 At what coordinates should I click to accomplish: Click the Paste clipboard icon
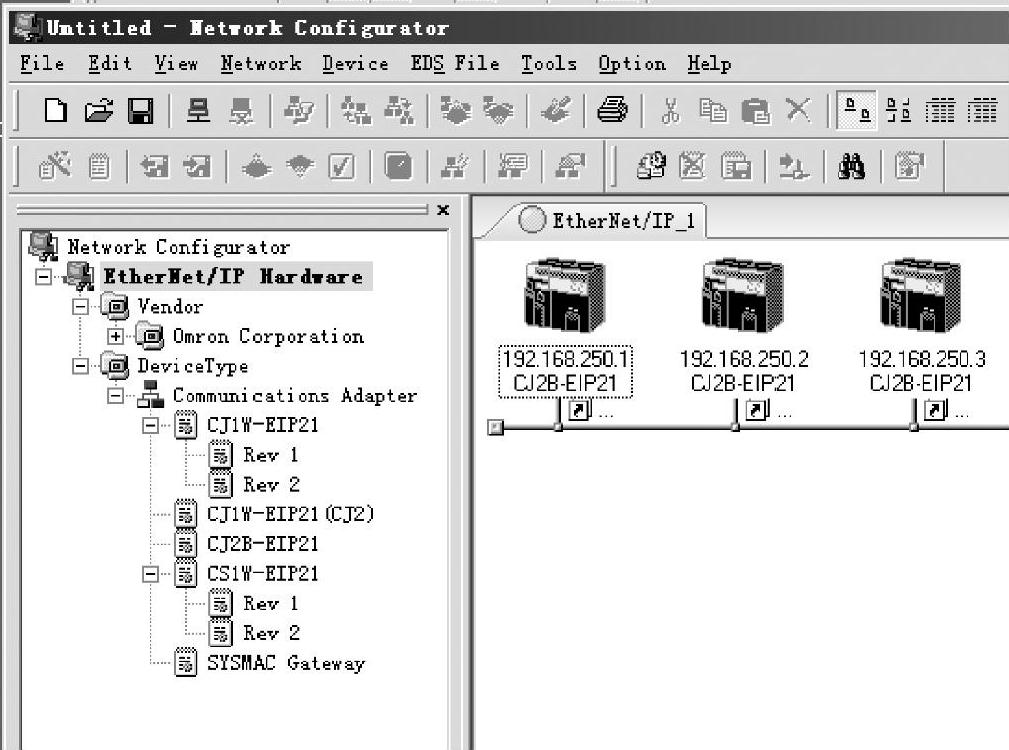click(x=755, y=111)
